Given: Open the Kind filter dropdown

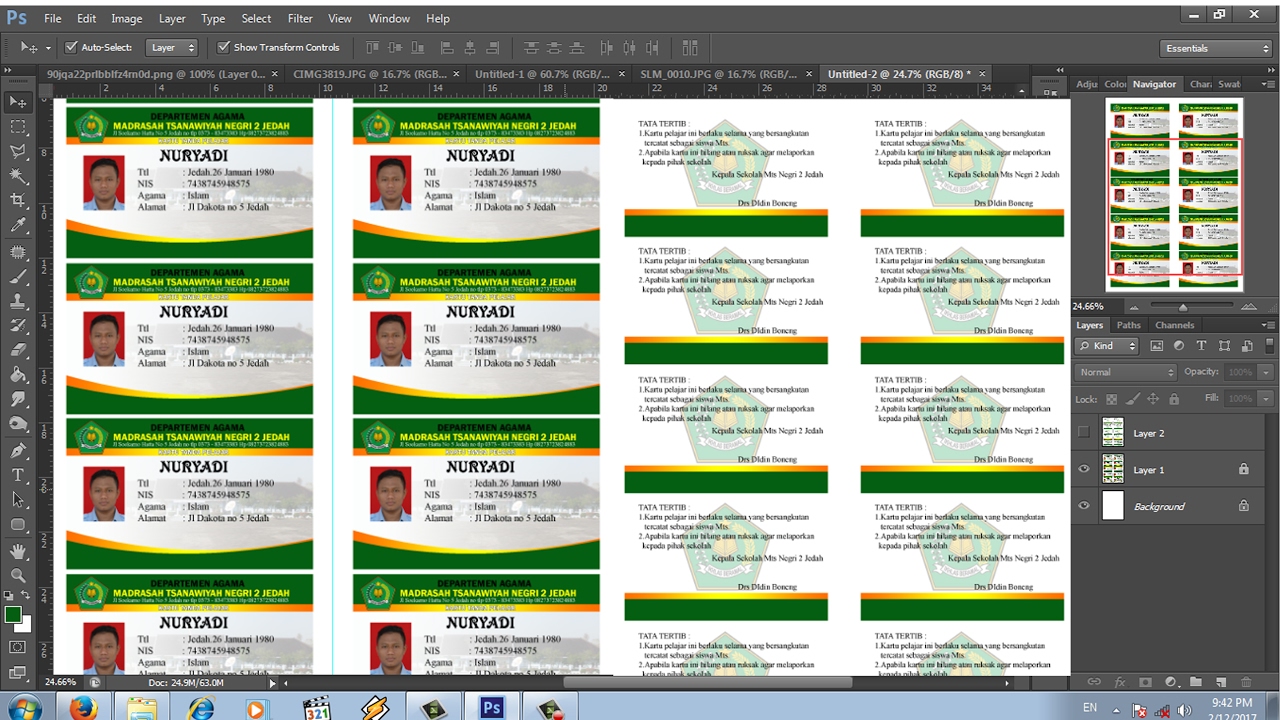Looking at the screenshot, I should click(1107, 345).
